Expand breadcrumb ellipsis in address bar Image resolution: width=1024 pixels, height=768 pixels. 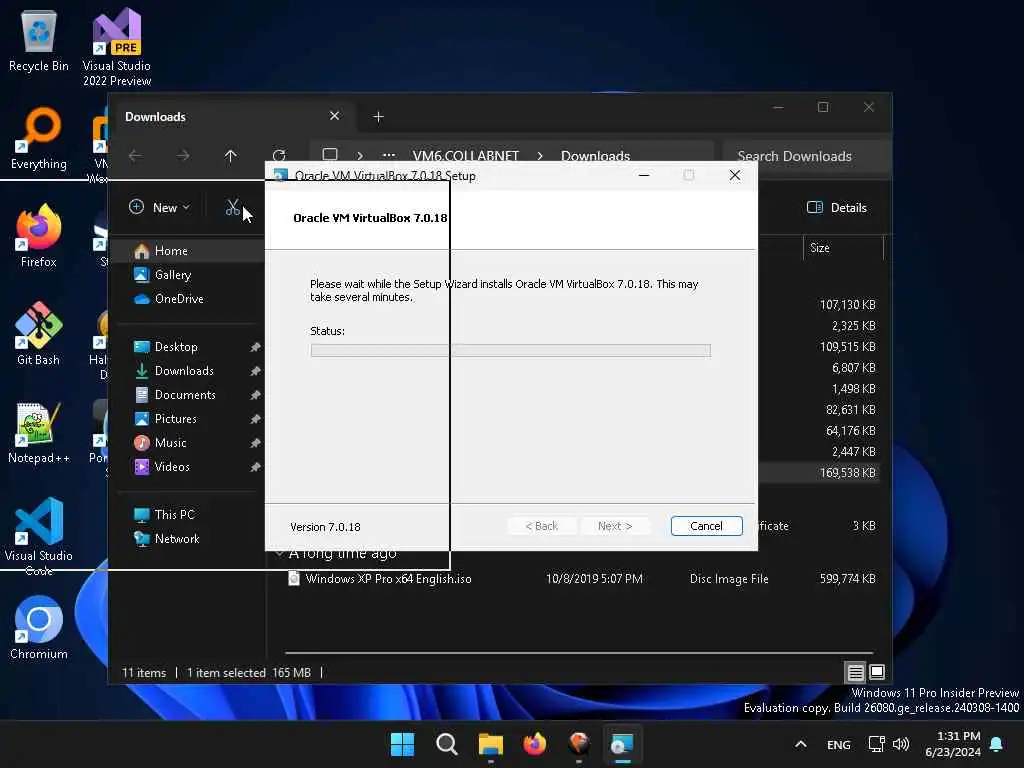(389, 156)
